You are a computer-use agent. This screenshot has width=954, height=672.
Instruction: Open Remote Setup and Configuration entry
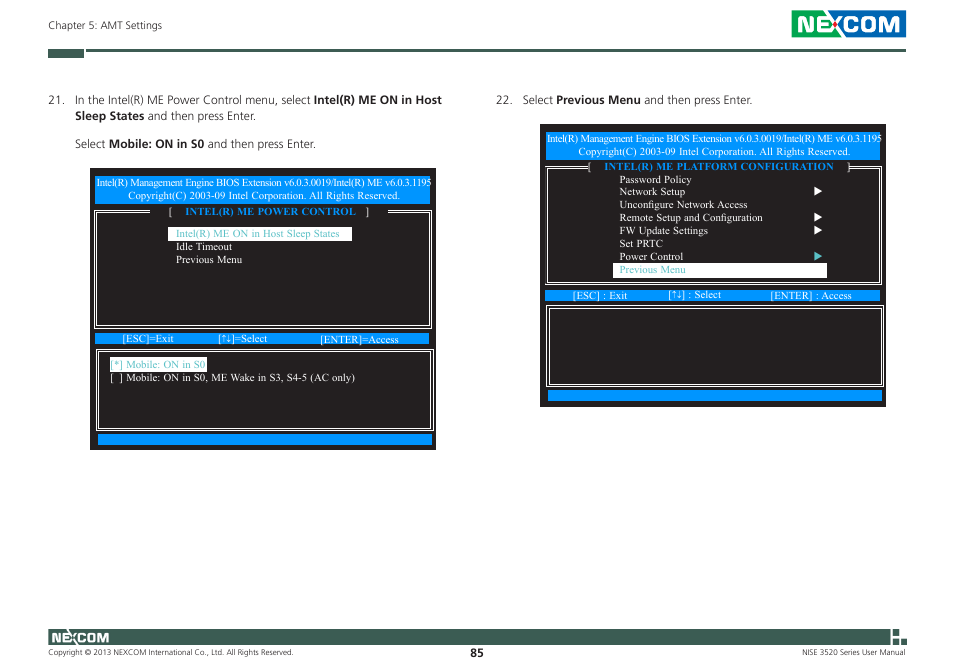[x=691, y=218]
